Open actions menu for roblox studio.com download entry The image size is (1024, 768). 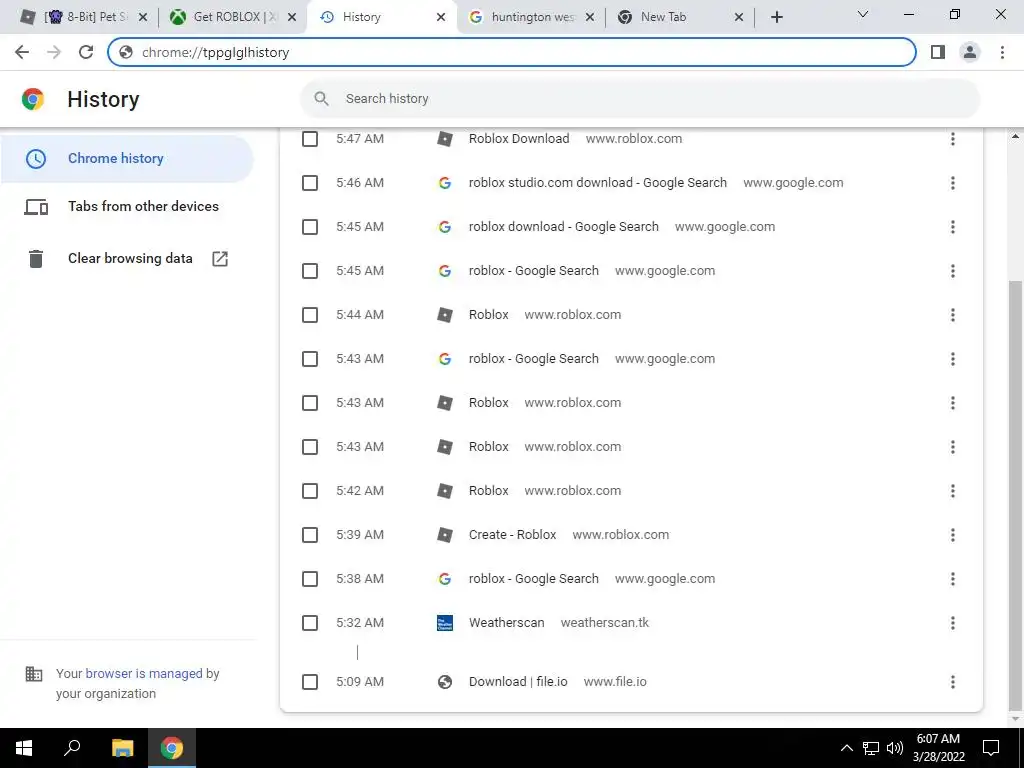tap(953, 183)
